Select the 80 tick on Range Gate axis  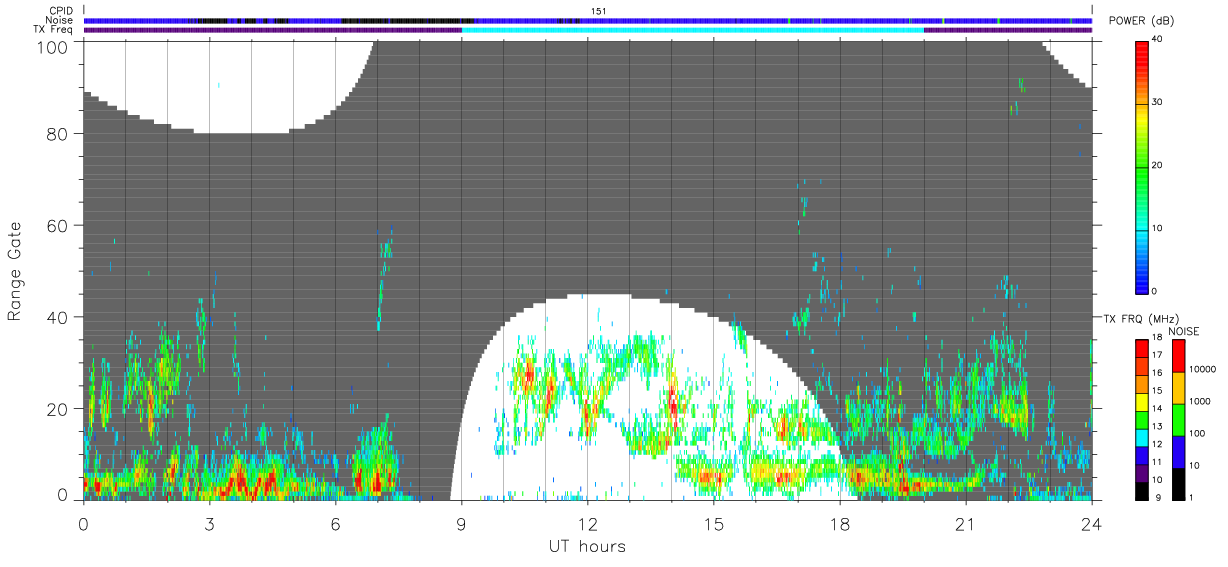59,133
